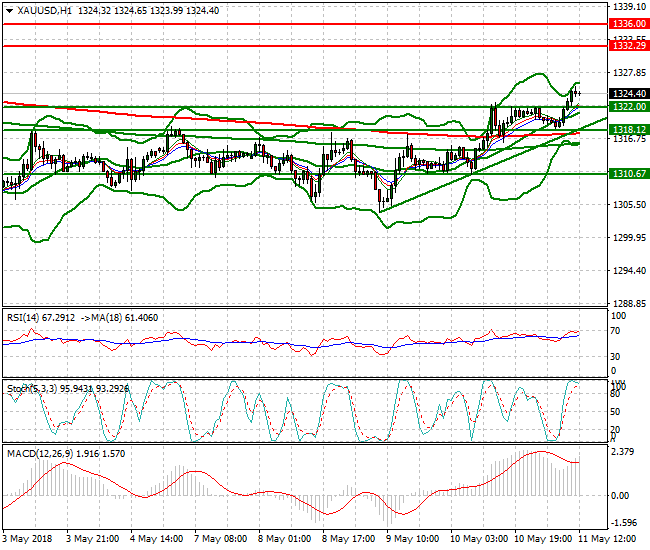Select the 1318.12 green level label
The width and height of the screenshot is (650, 550).
click(x=629, y=130)
